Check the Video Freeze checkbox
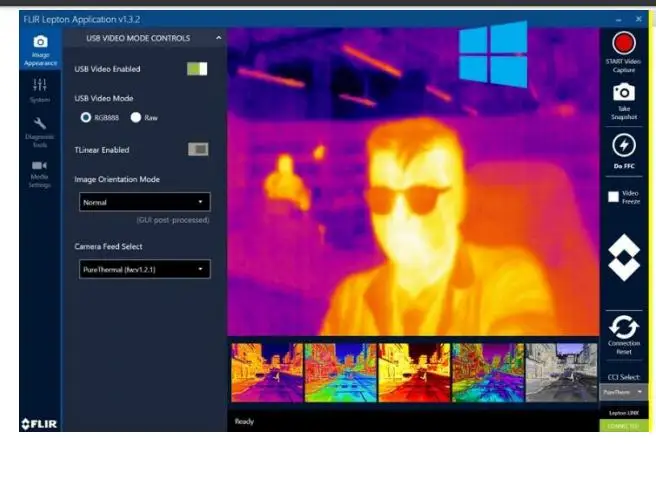Screen dimensions: 656x482 pyautogui.click(x=613, y=197)
